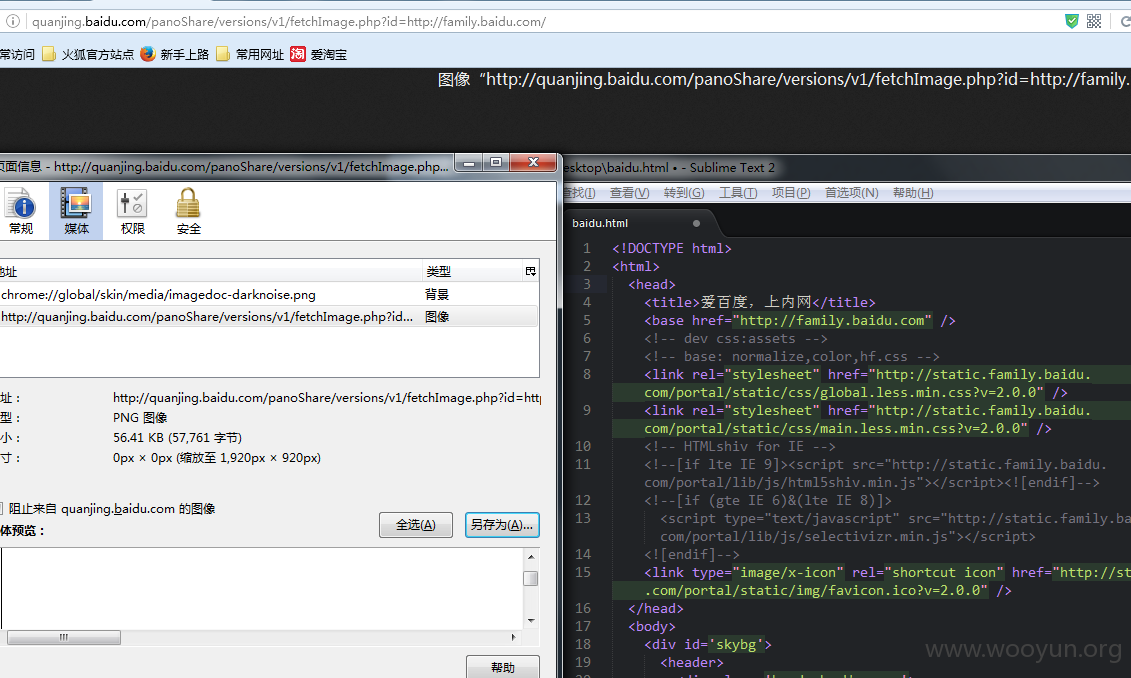Click the site info icon in address bar
The width and height of the screenshot is (1131, 678).
[x=12, y=22]
